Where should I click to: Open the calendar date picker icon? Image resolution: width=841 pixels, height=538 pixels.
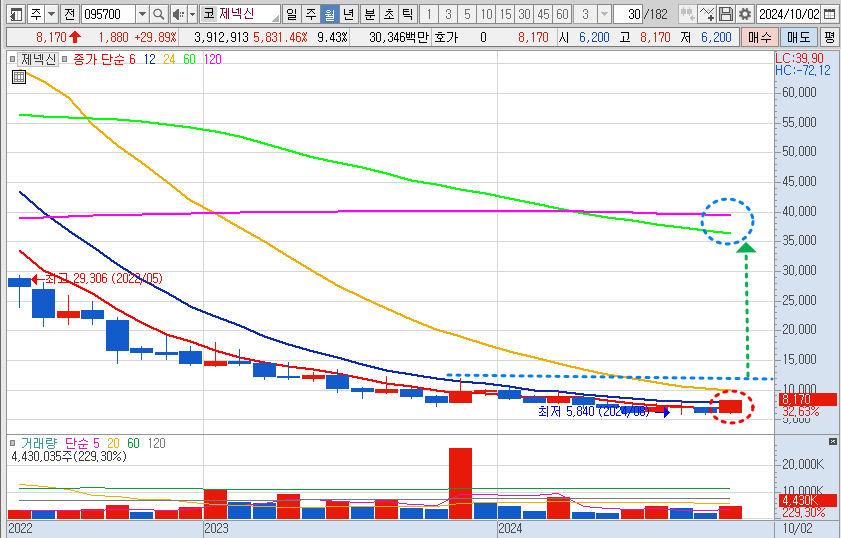click(829, 14)
